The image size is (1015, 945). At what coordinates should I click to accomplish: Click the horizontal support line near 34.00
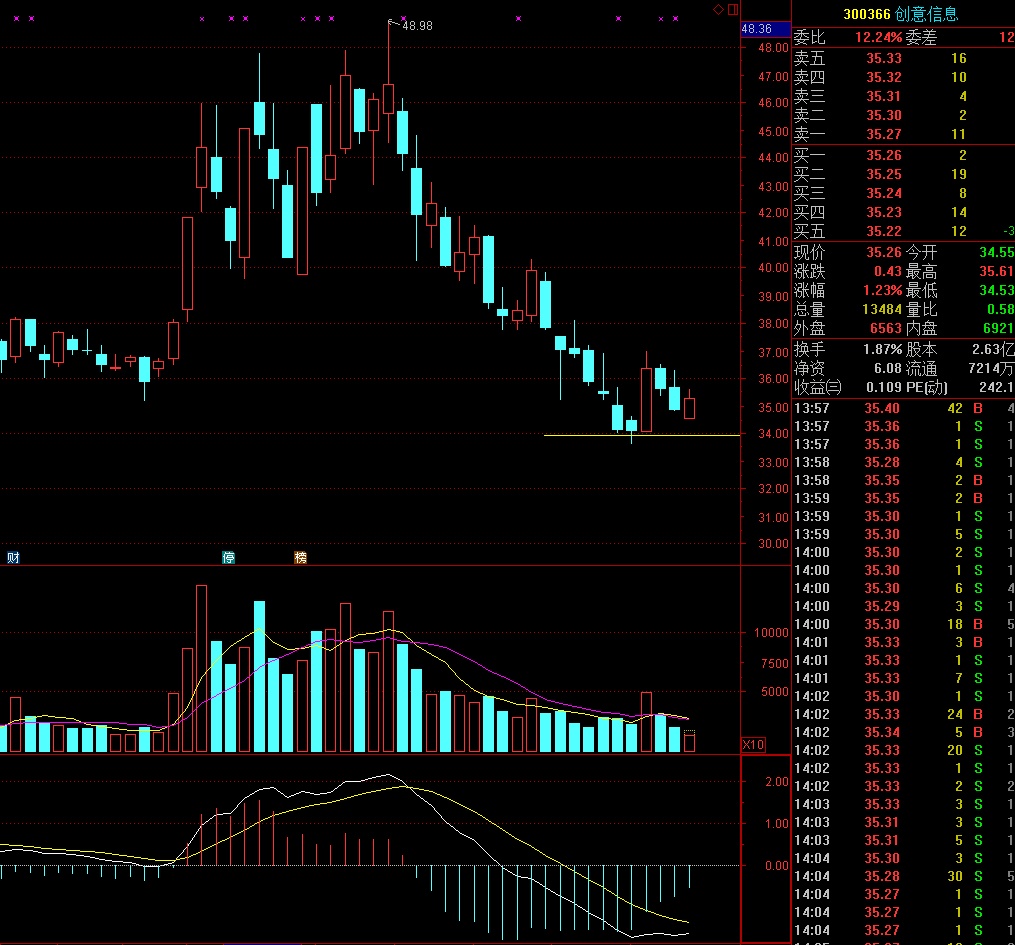click(642, 435)
